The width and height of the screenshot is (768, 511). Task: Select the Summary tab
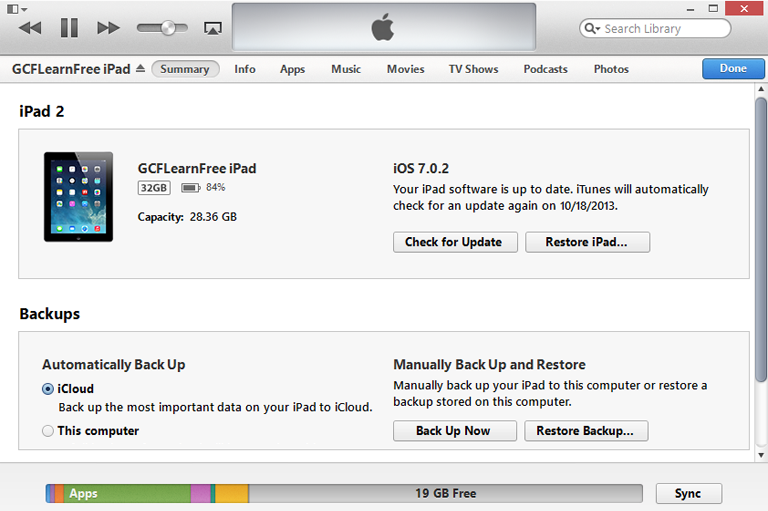coord(185,69)
